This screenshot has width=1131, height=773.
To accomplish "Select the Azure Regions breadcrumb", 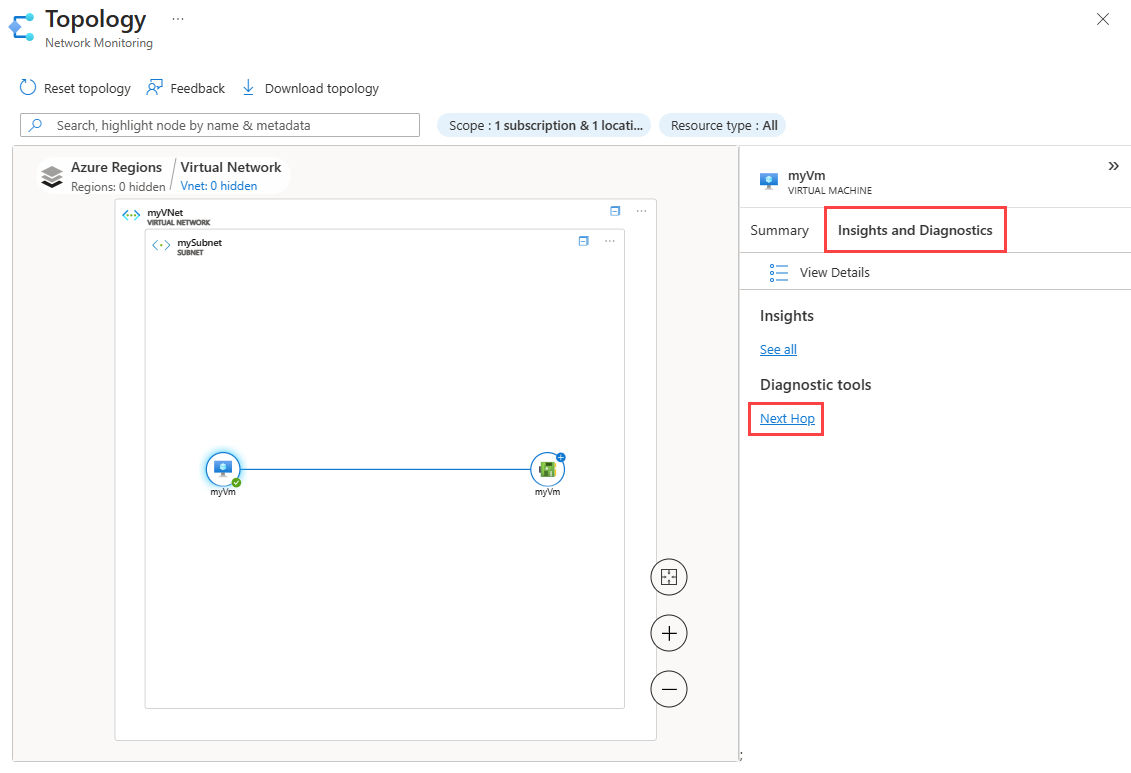I will pos(116,167).
